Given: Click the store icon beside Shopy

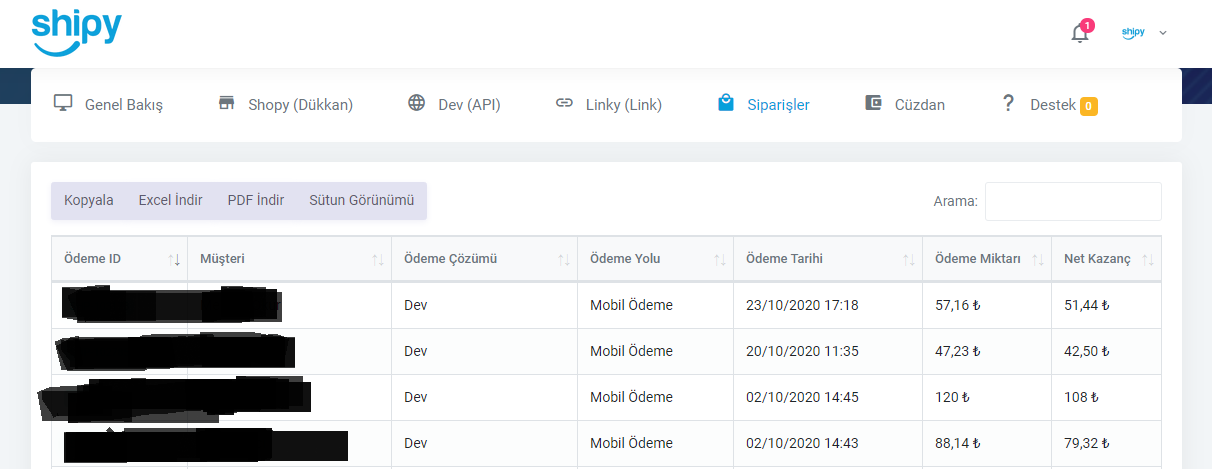Looking at the screenshot, I should tap(226, 103).
